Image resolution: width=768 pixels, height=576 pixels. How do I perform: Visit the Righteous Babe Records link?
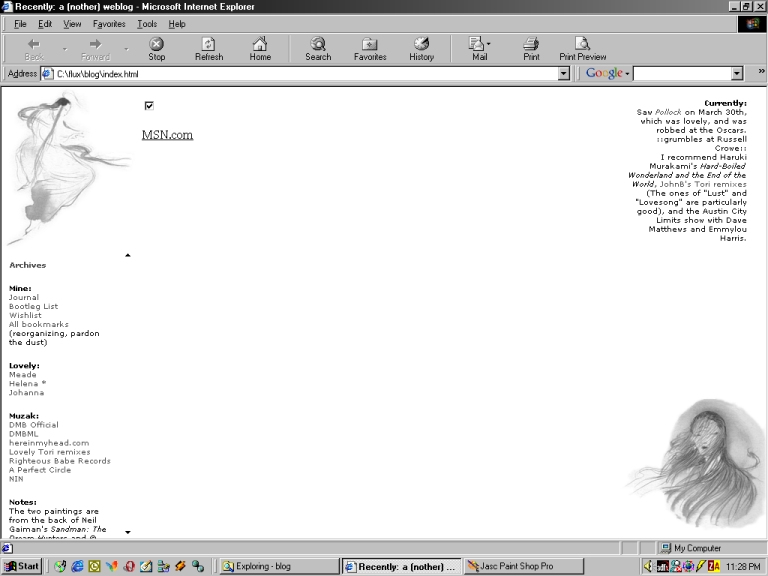[x=60, y=461]
